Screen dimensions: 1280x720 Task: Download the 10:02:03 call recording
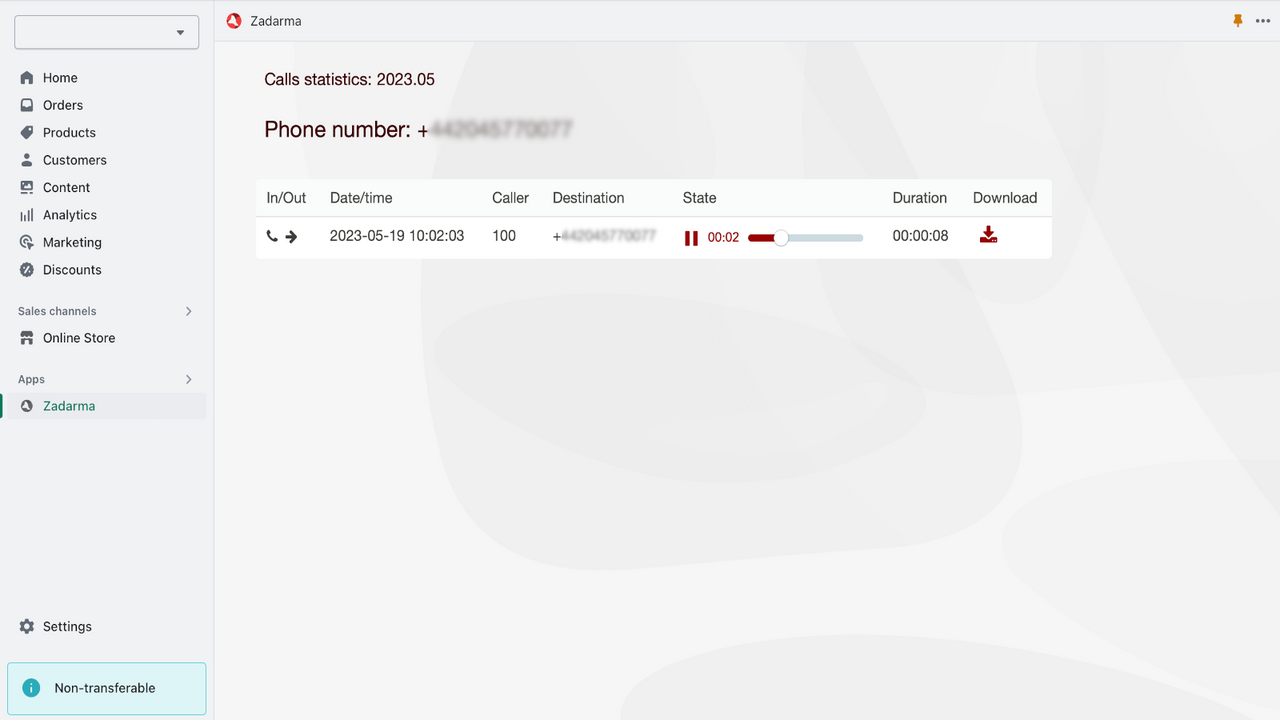coord(988,235)
